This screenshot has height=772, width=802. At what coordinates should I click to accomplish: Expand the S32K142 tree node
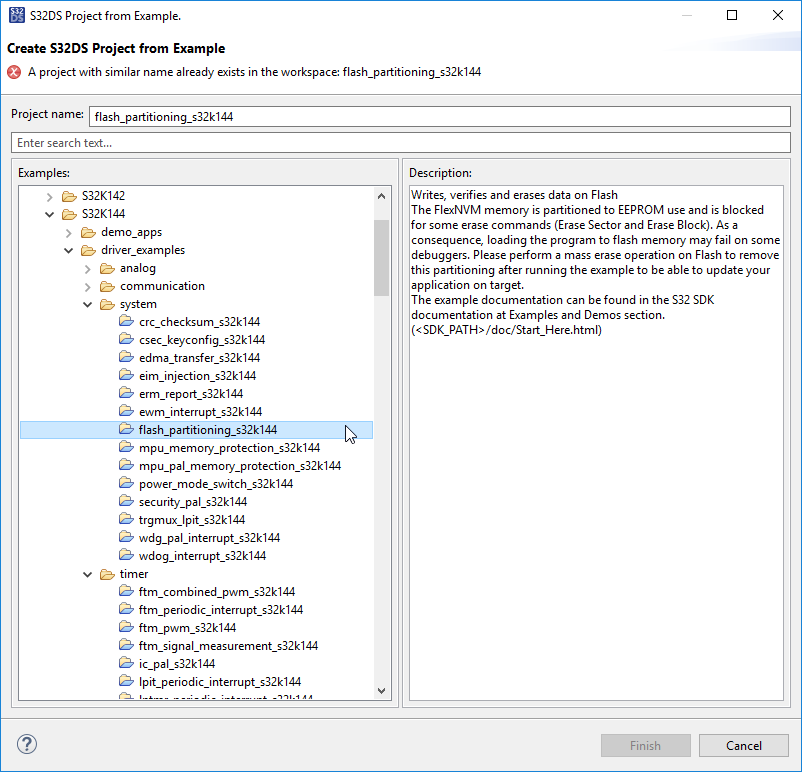50,196
